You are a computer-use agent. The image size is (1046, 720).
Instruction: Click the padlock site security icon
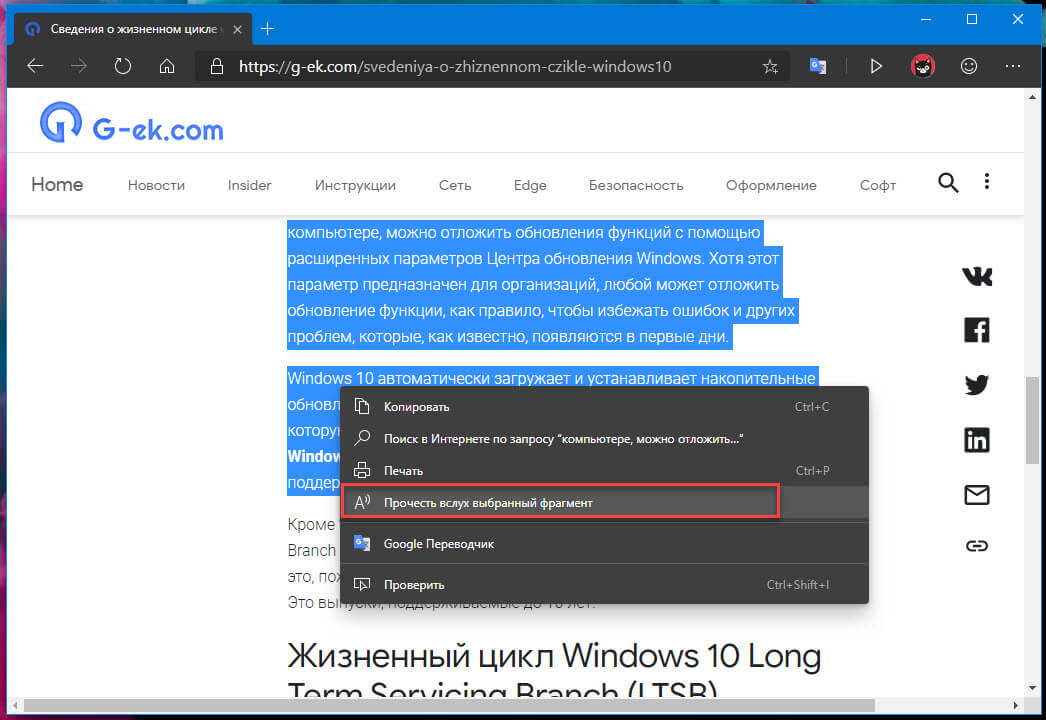(x=216, y=66)
